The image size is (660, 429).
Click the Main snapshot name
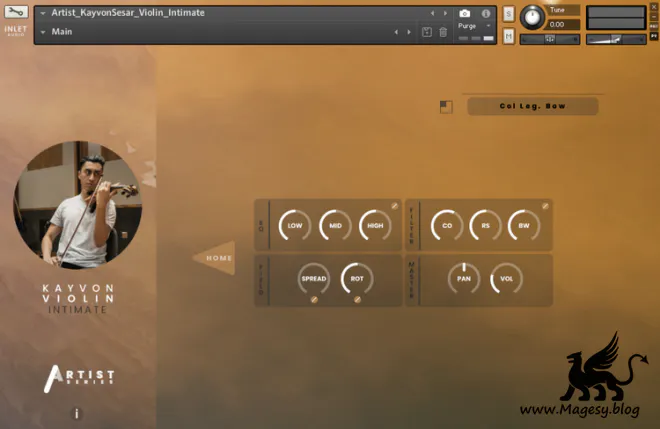[x=62, y=32]
